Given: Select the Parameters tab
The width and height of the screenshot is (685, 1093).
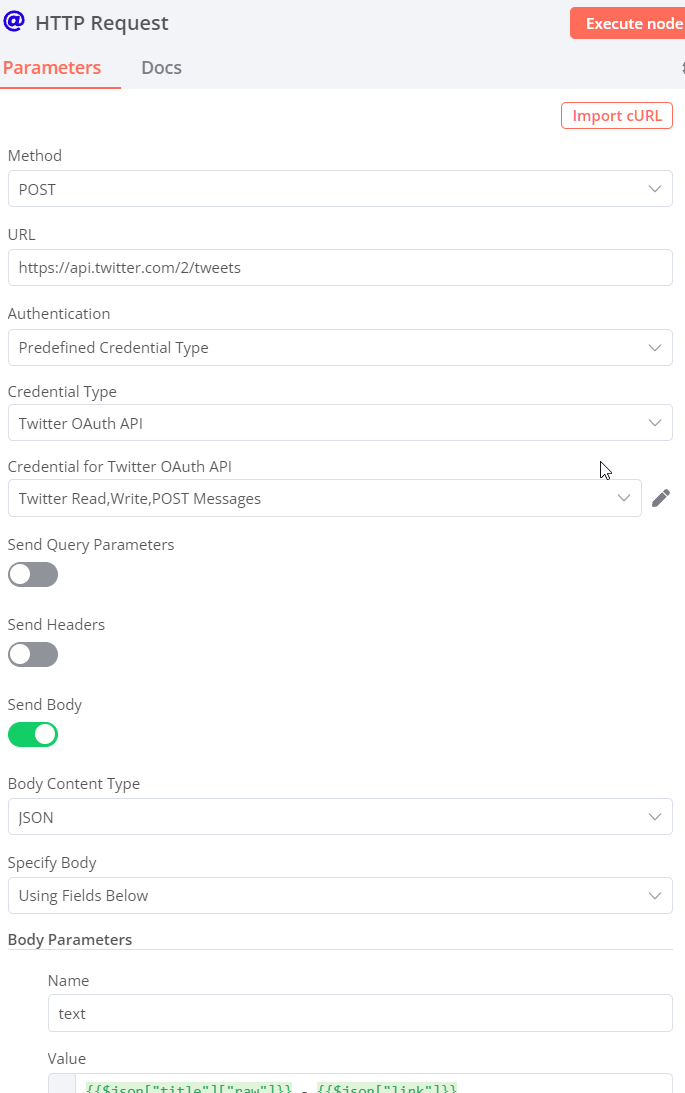Looking at the screenshot, I should [x=52, y=68].
